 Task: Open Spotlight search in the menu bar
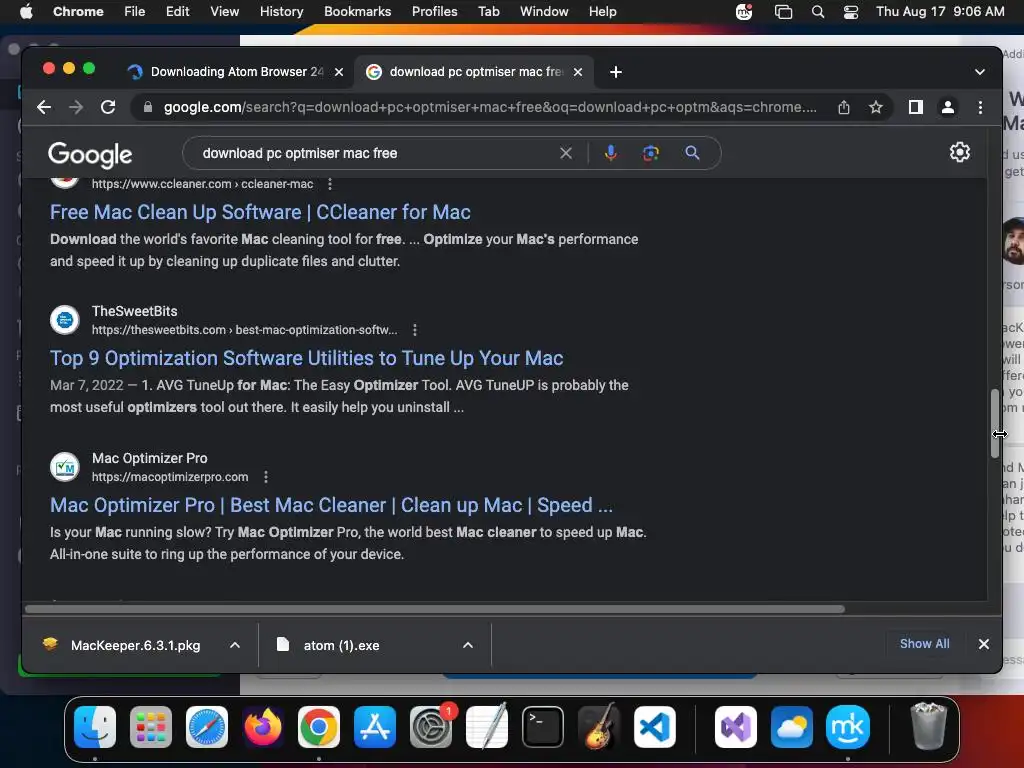coord(818,12)
